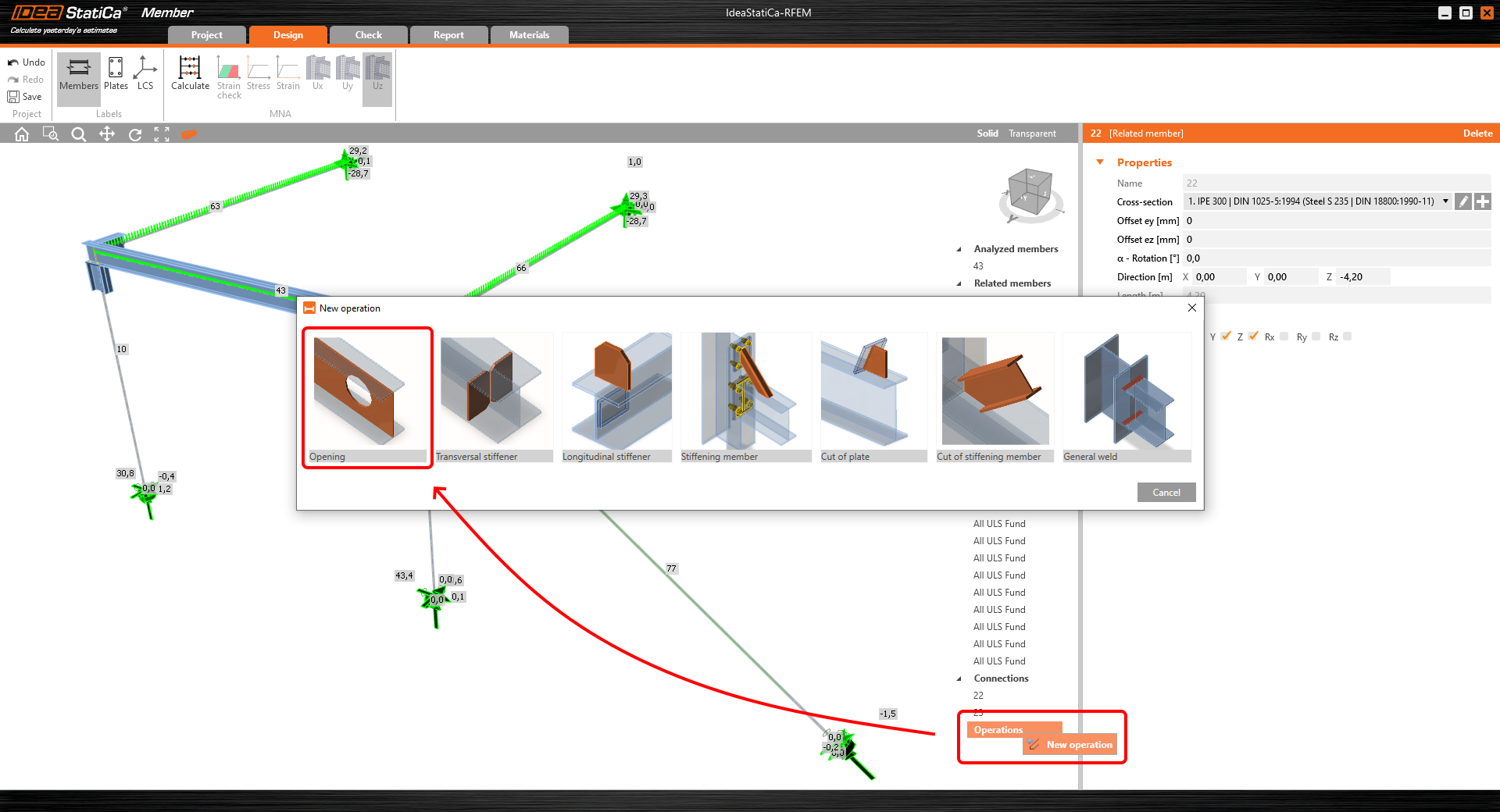This screenshot has height=812, width=1500.
Task: Enable the Ry restraint checkbox
Action: (x=1316, y=337)
